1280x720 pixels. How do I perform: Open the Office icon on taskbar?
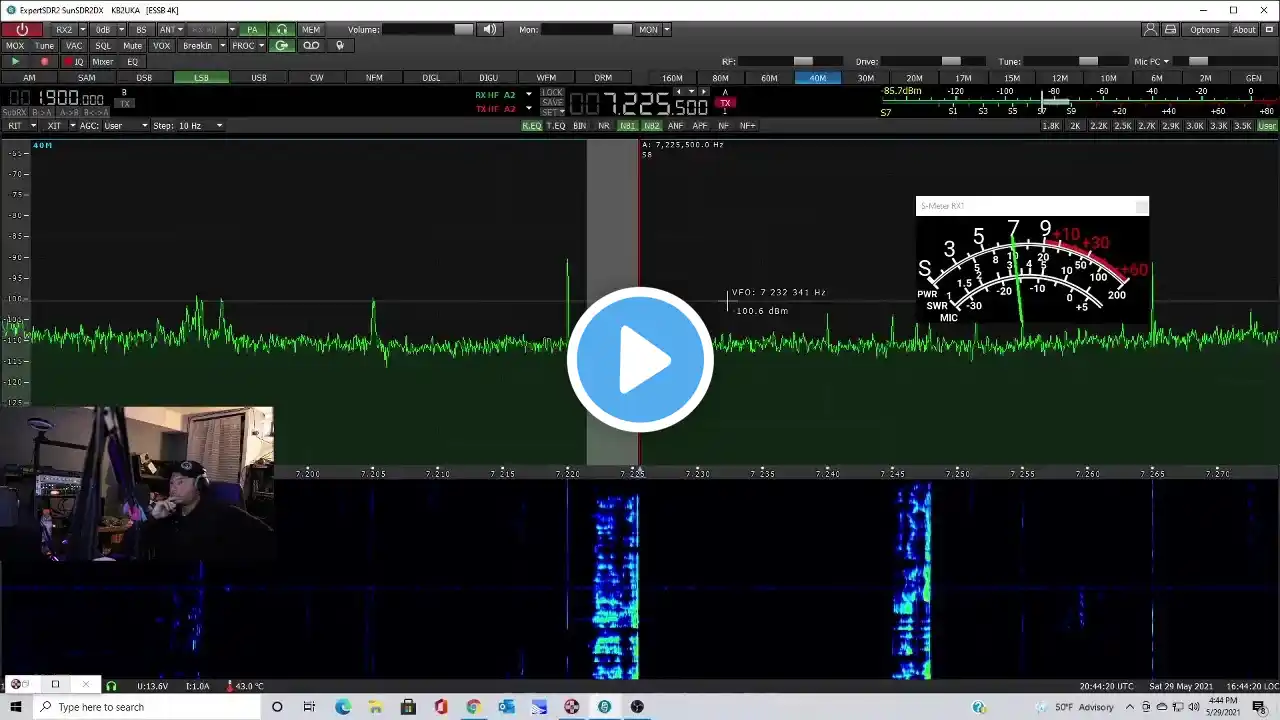(x=441, y=707)
